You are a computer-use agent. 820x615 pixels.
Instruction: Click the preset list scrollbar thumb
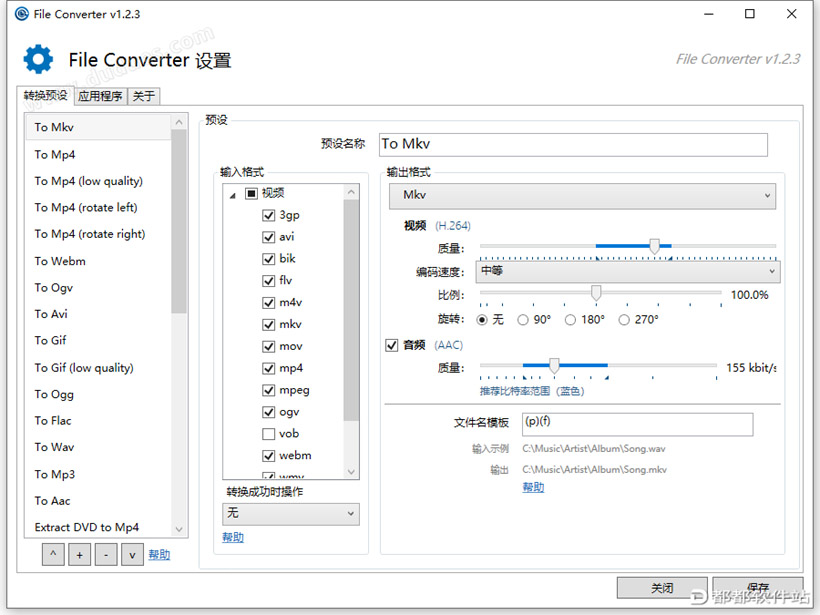click(x=179, y=222)
